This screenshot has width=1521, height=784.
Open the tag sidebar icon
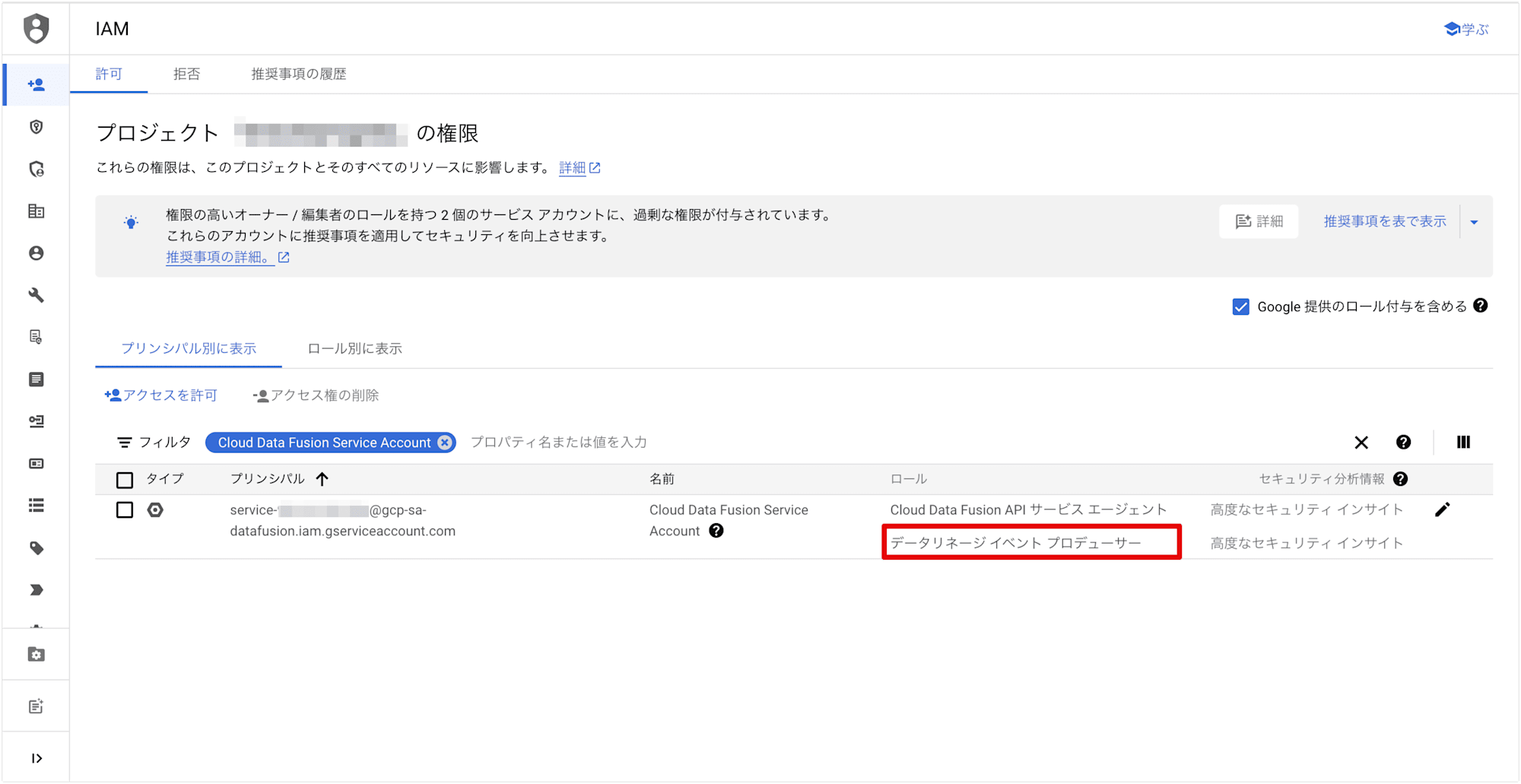[x=36, y=548]
